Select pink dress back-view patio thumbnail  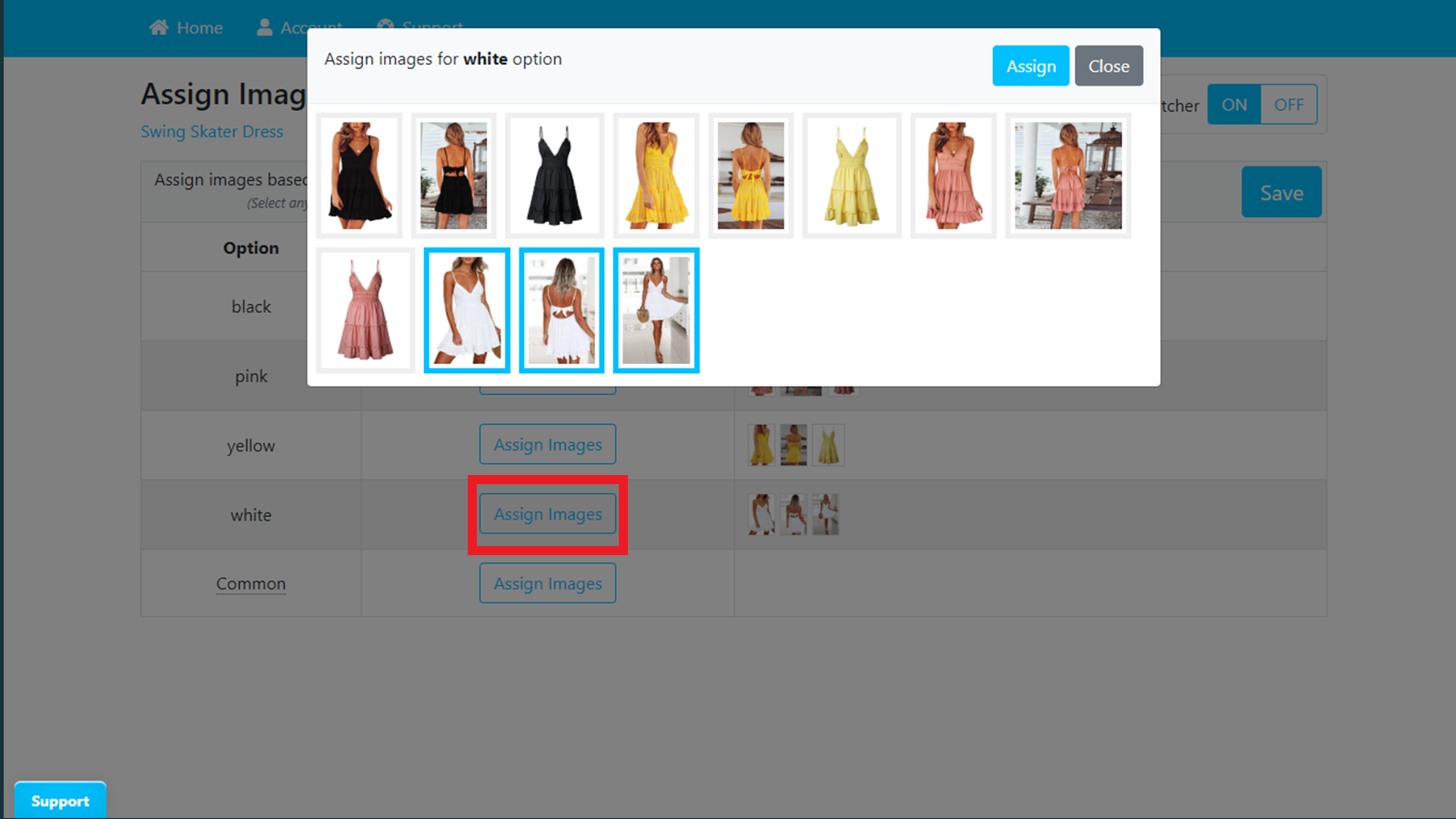pos(1068,176)
